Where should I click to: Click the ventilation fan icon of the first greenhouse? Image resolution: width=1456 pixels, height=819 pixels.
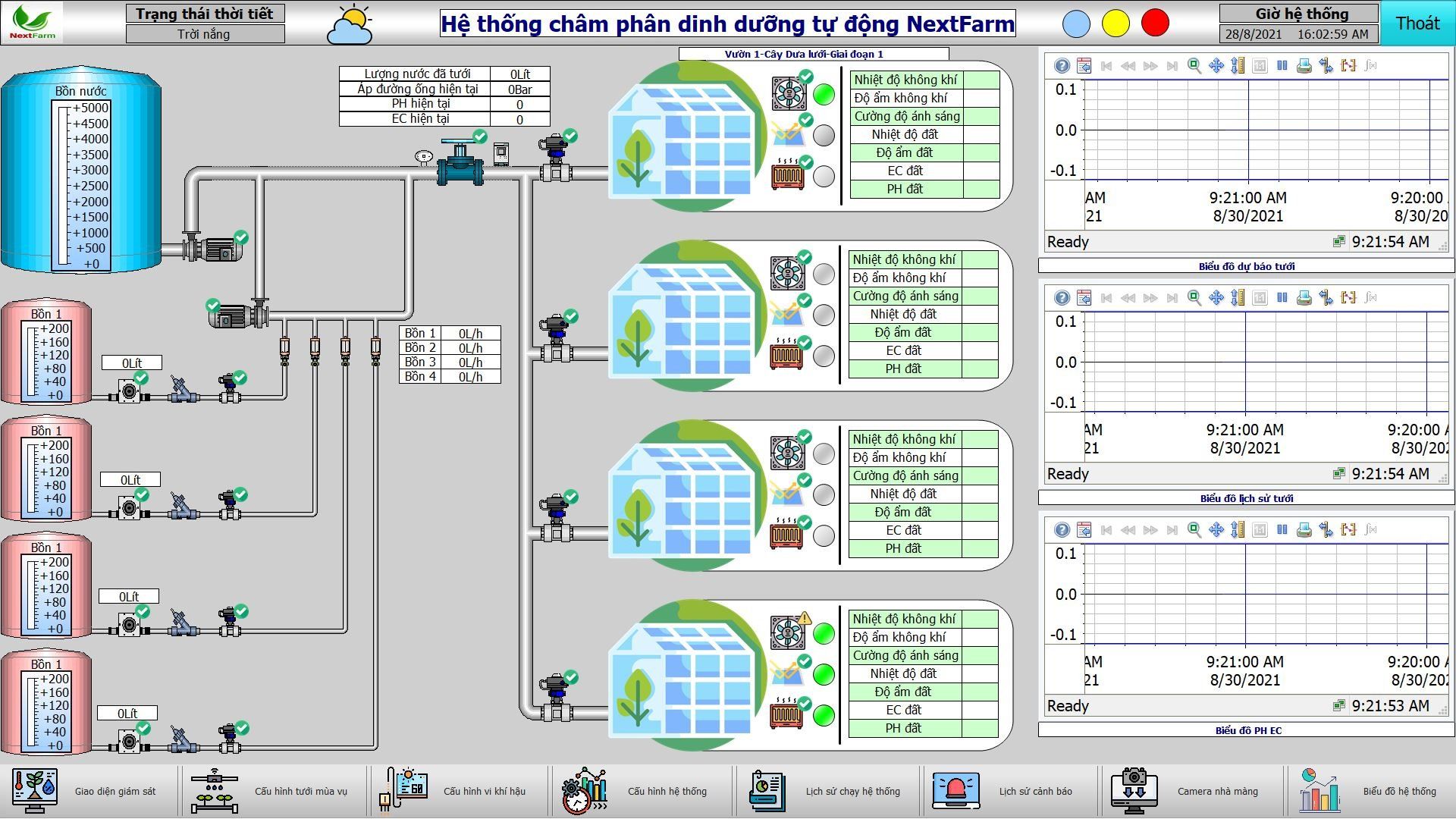click(x=788, y=94)
